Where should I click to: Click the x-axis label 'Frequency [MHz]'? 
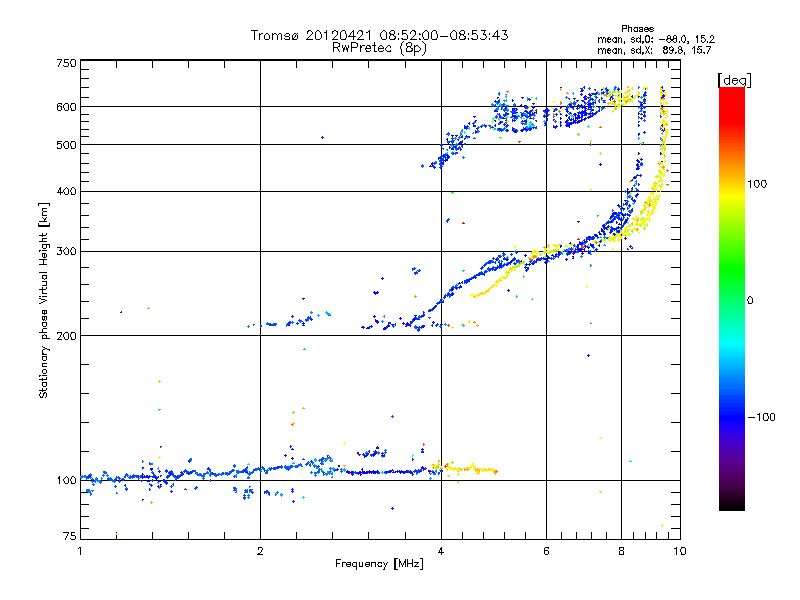coord(379,564)
